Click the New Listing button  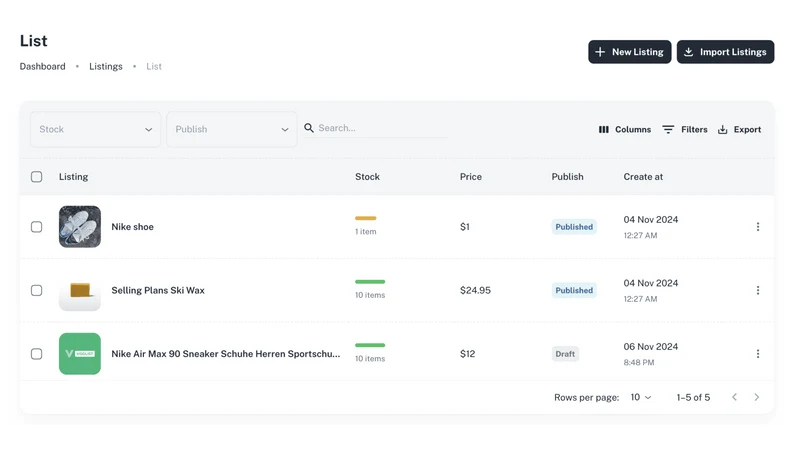pos(630,52)
